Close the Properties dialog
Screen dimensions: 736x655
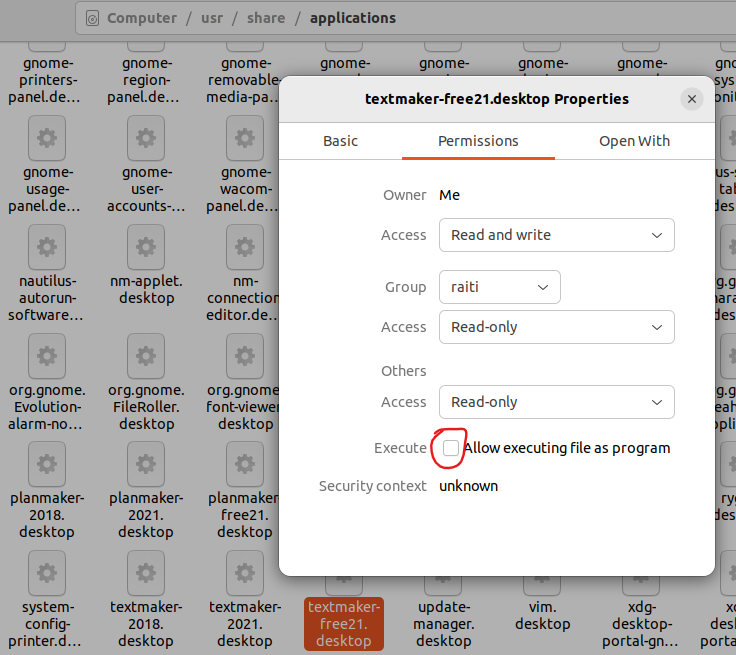tap(691, 99)
